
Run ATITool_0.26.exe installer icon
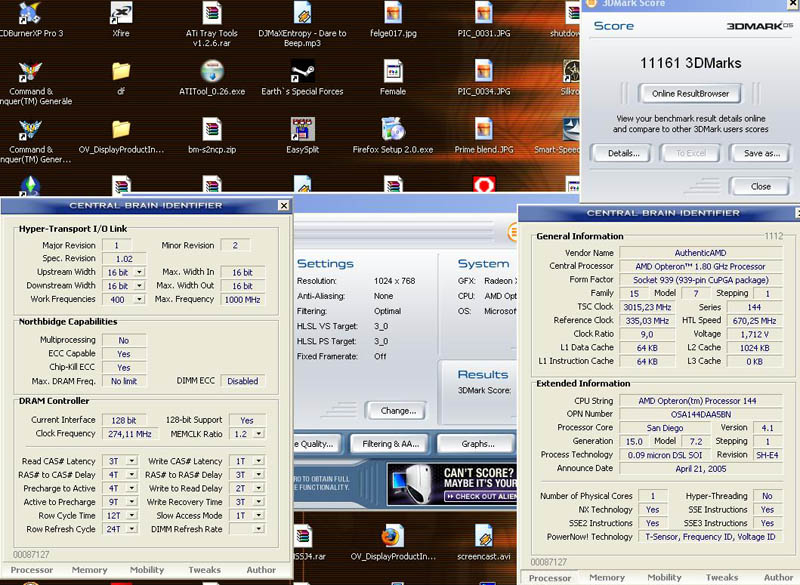[212, 78]
